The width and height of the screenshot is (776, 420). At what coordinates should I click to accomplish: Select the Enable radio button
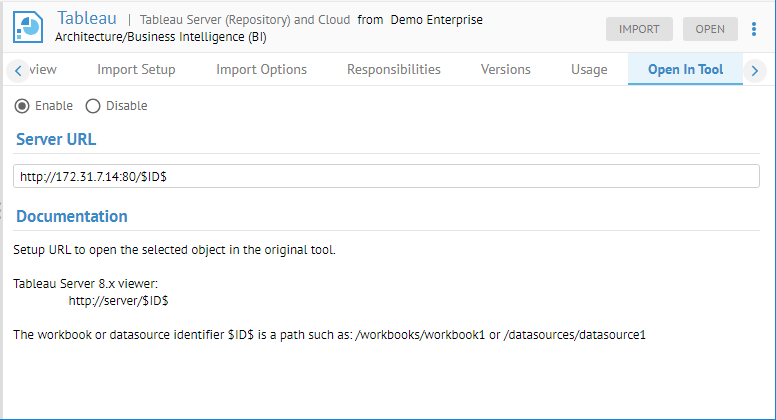(x=22, y=106)
